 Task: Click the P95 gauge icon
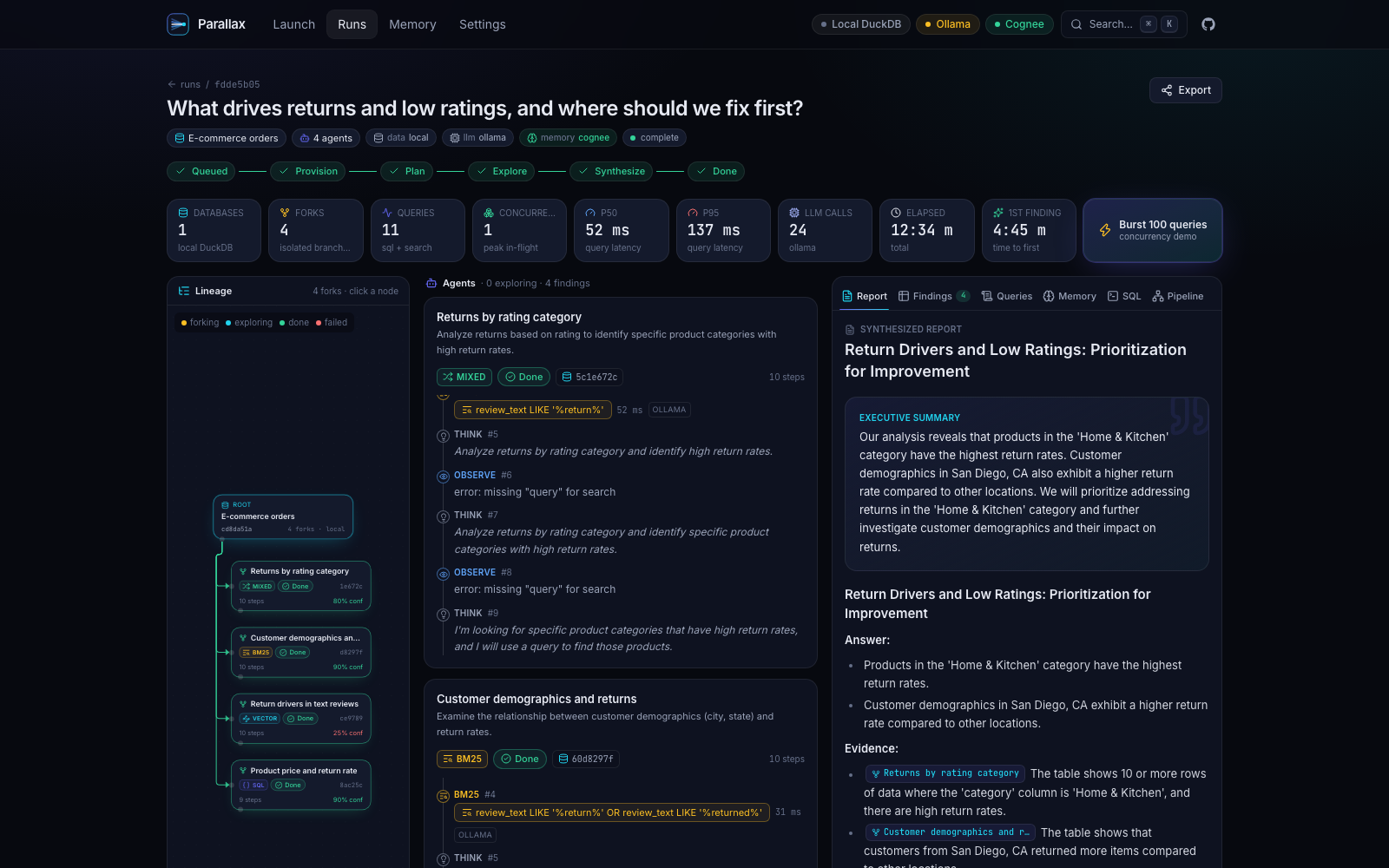[x=693, y=213]
